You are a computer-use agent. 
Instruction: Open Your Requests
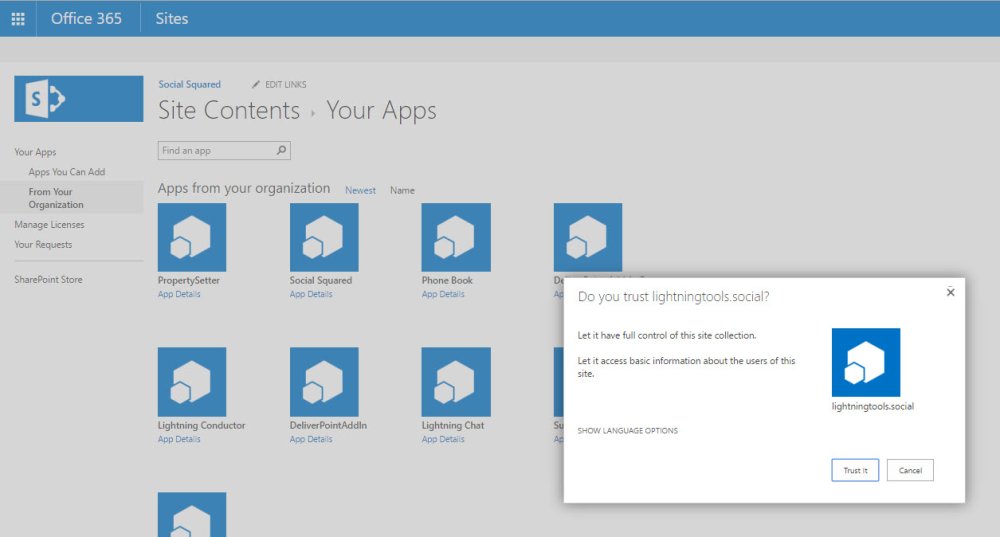point(43,244)
